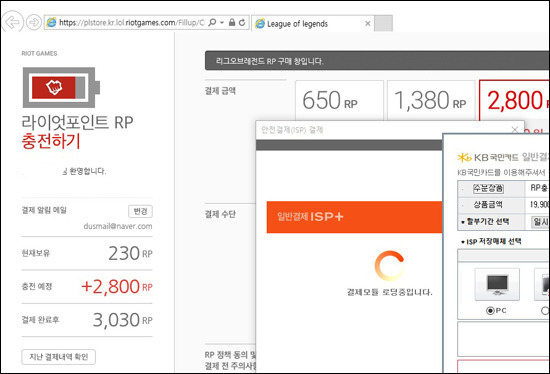Click the +2,800 RP charge amount text
The width and height of the screenshot is (550, 374).
117,287
